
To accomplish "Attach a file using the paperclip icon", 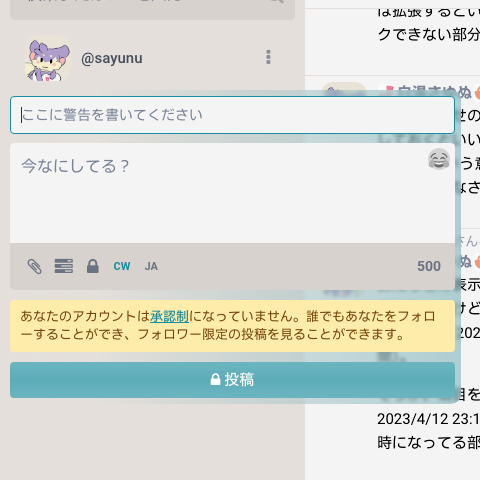I will click(x=34, y=266).
